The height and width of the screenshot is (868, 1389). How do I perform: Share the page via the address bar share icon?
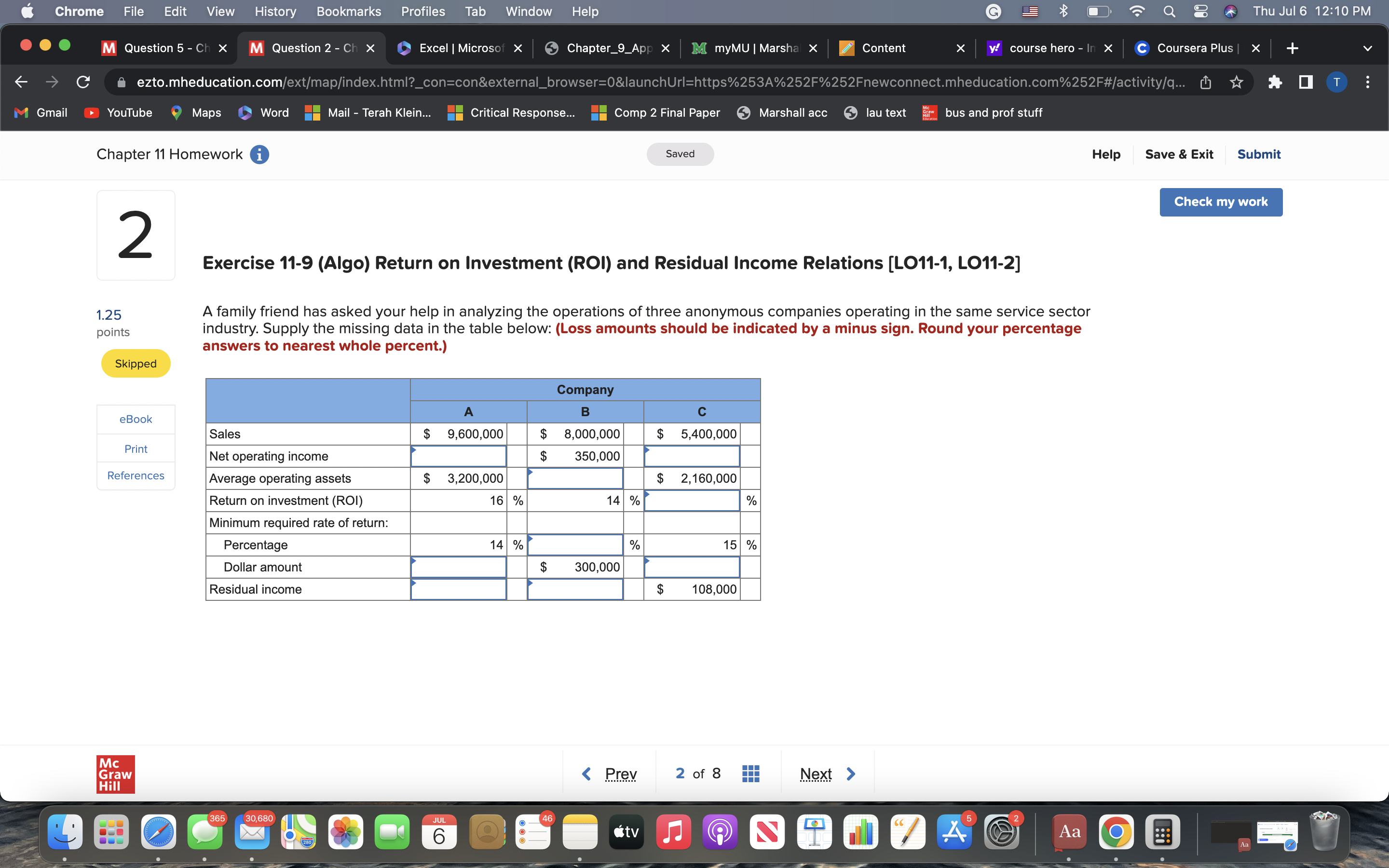tap(1205, 81)
